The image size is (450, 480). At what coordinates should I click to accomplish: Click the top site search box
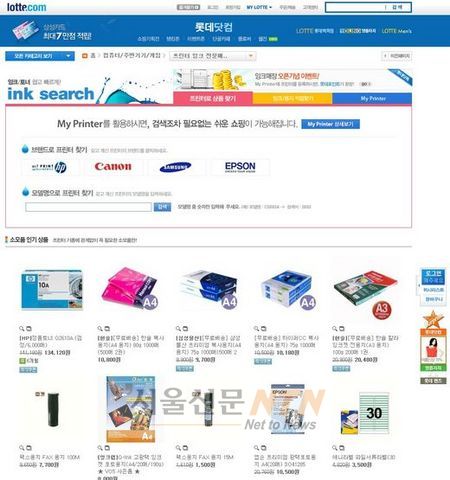point(355,7)
